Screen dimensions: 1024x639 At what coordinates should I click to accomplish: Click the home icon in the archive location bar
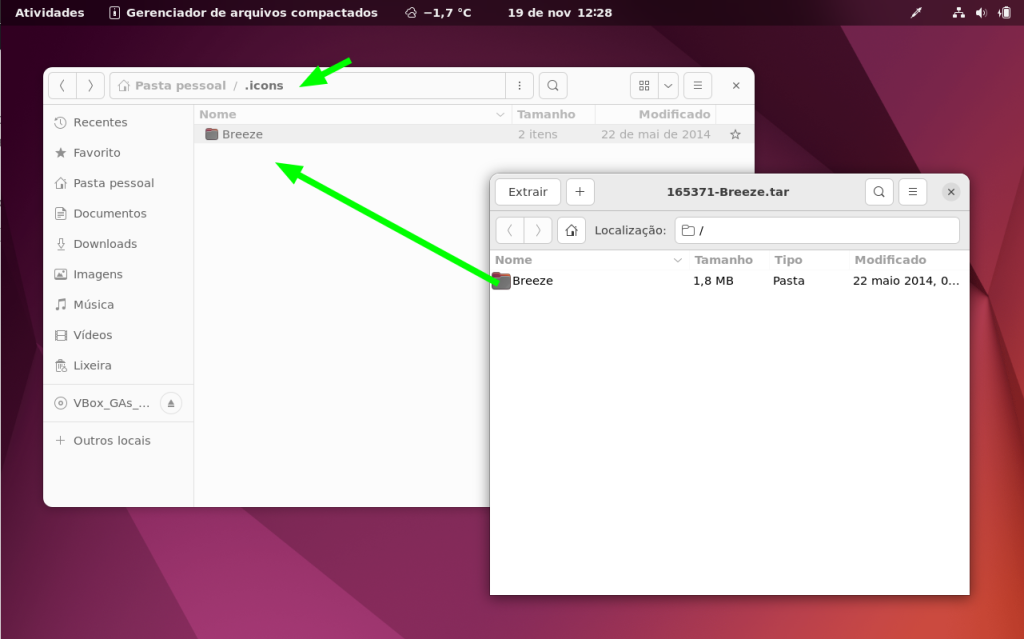(570, 230)
